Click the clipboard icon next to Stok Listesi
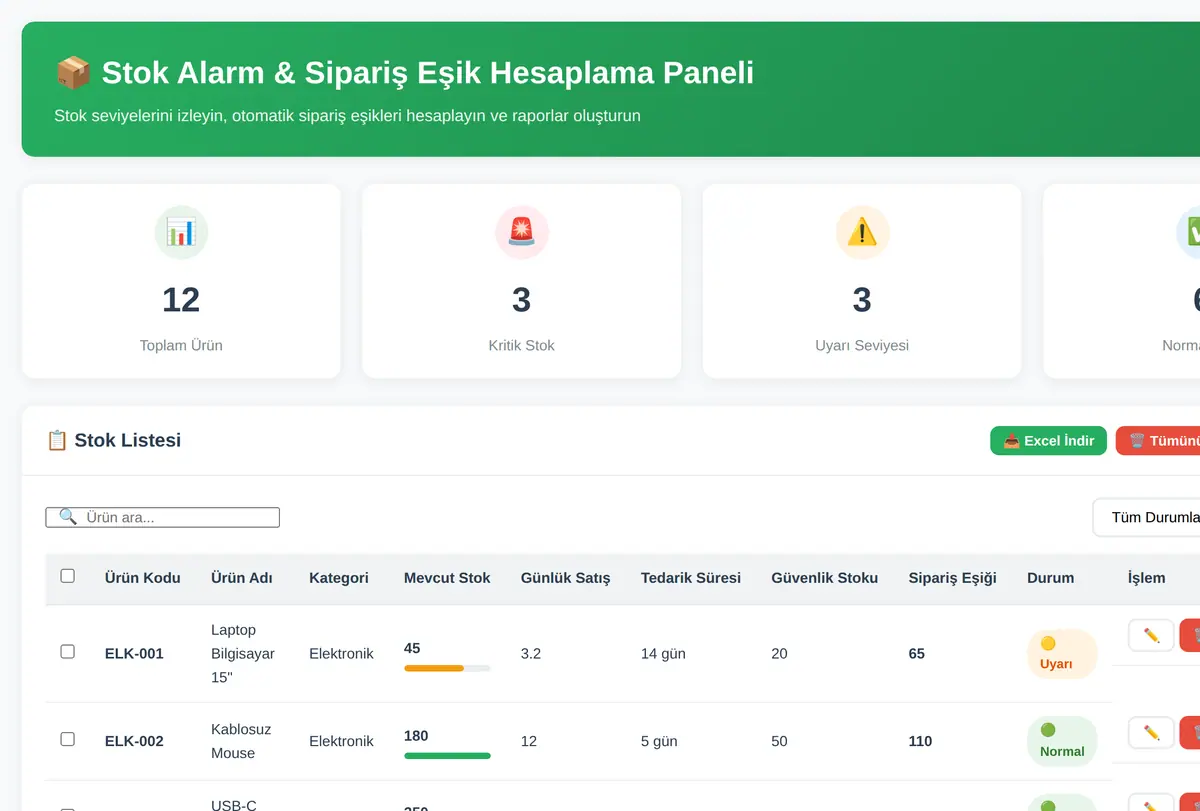 [57, 440]
